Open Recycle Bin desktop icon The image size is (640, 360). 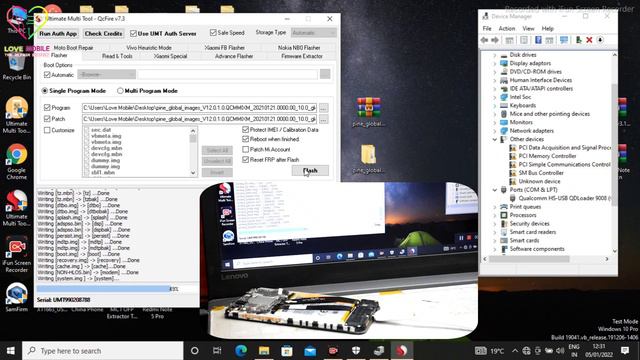tap(16, 69)
